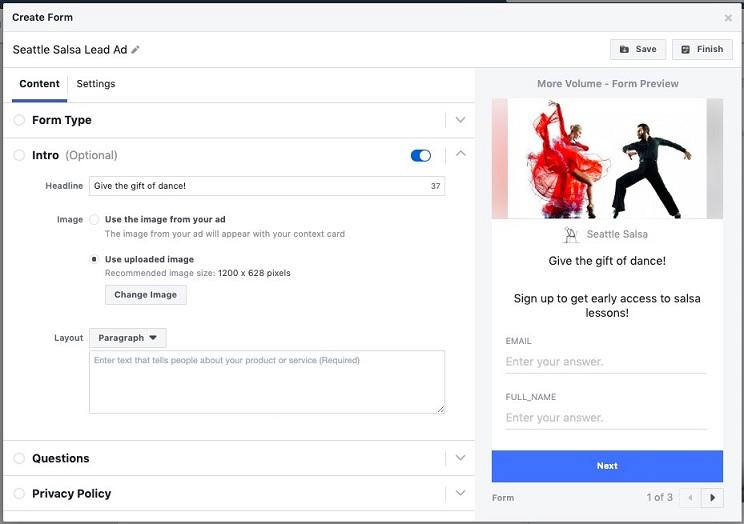Go to previous preview page arrow
The image size is (744, 524).
pyautogui.click(x=690, y=497)
